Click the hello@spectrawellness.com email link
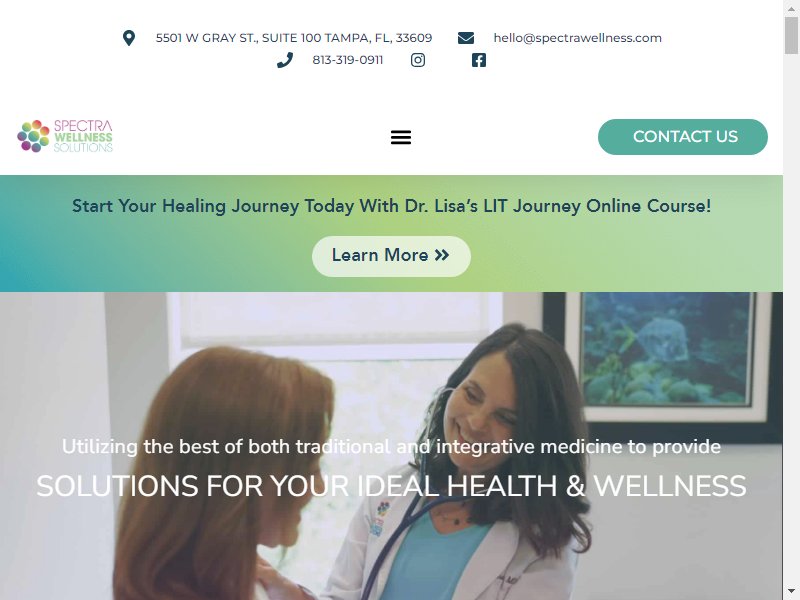This screenshot has height=600, width=800. tap(578, 38)
